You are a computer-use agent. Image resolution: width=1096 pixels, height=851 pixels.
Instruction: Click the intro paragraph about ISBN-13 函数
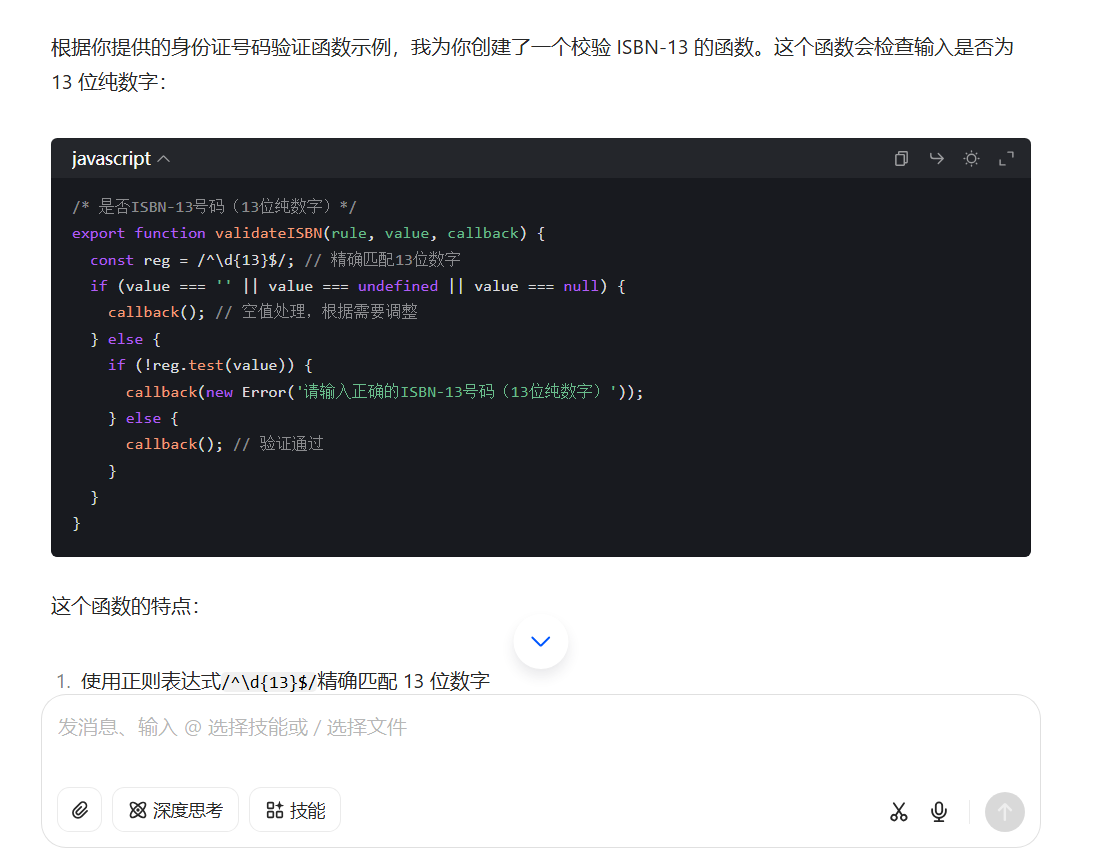coord(533,64)
